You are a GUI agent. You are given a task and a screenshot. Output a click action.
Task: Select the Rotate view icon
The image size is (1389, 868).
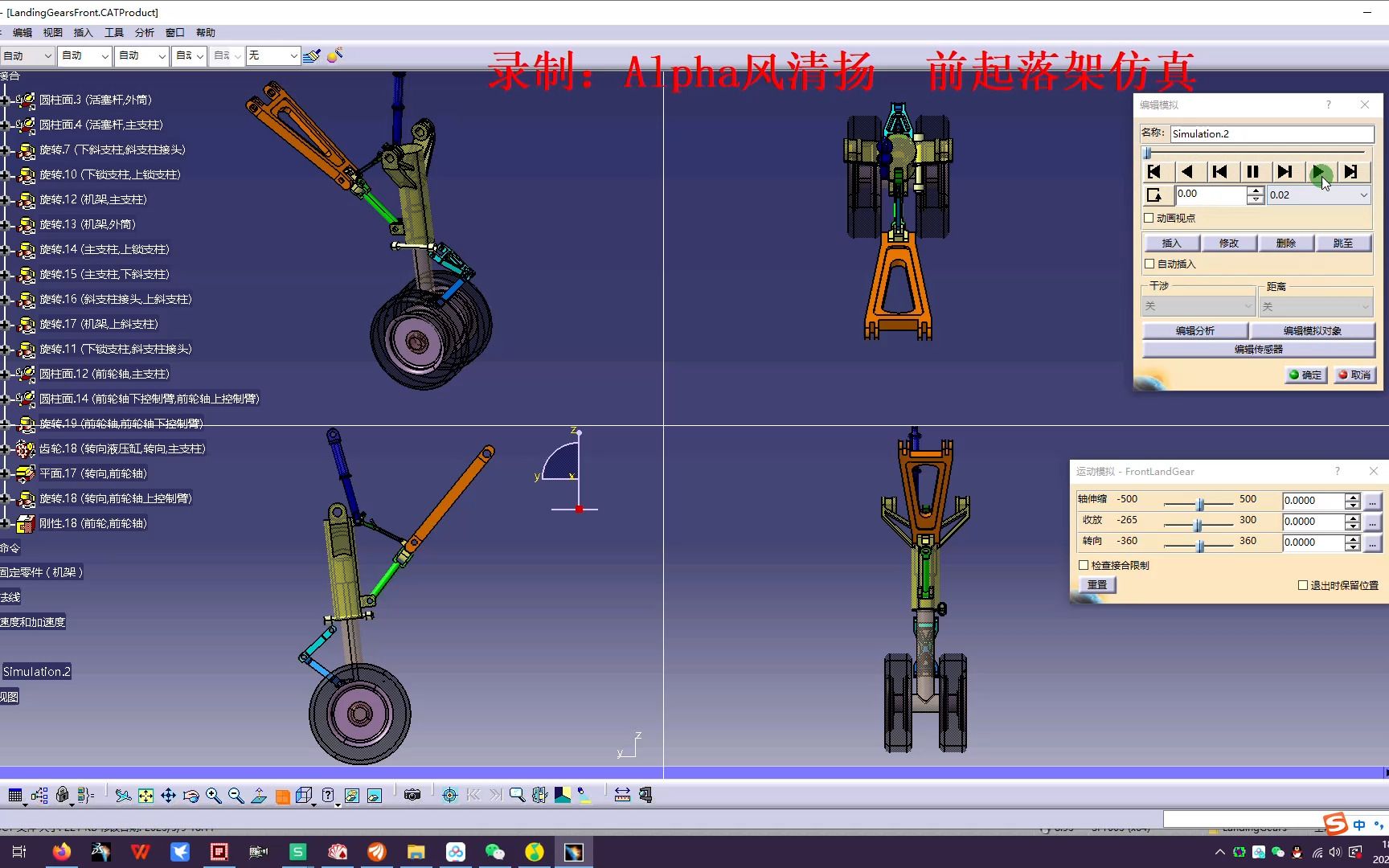(191, 796)
